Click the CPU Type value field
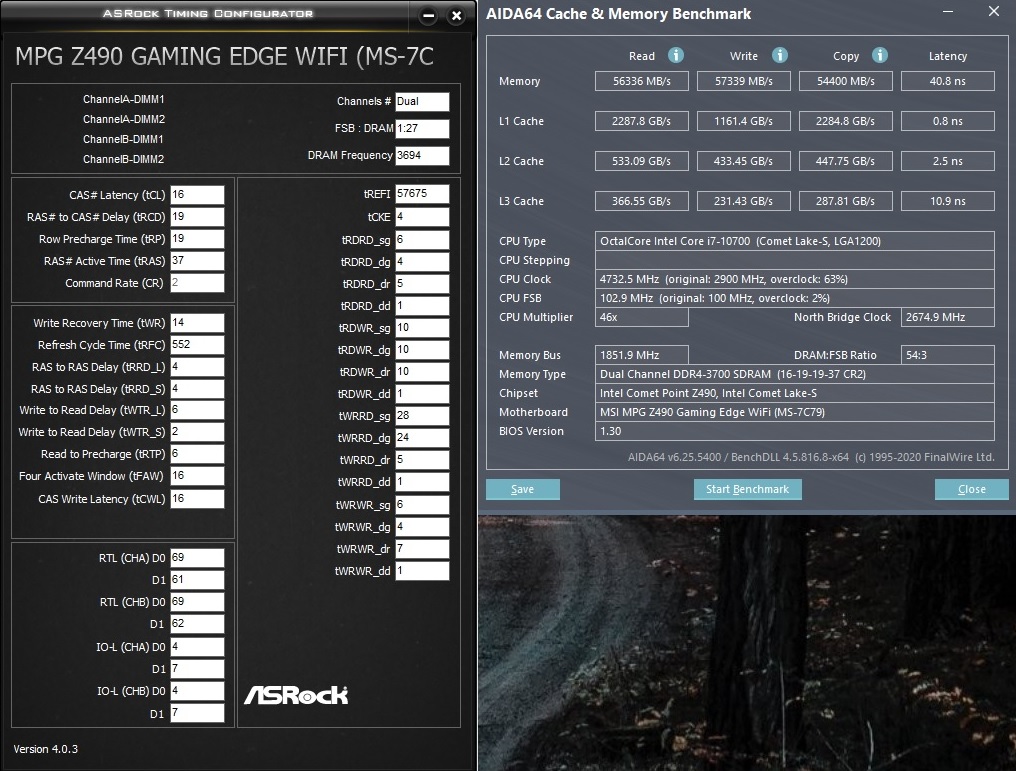This screenshot has width=1016, height=771. pyautogui.click(x=794, y=241)
